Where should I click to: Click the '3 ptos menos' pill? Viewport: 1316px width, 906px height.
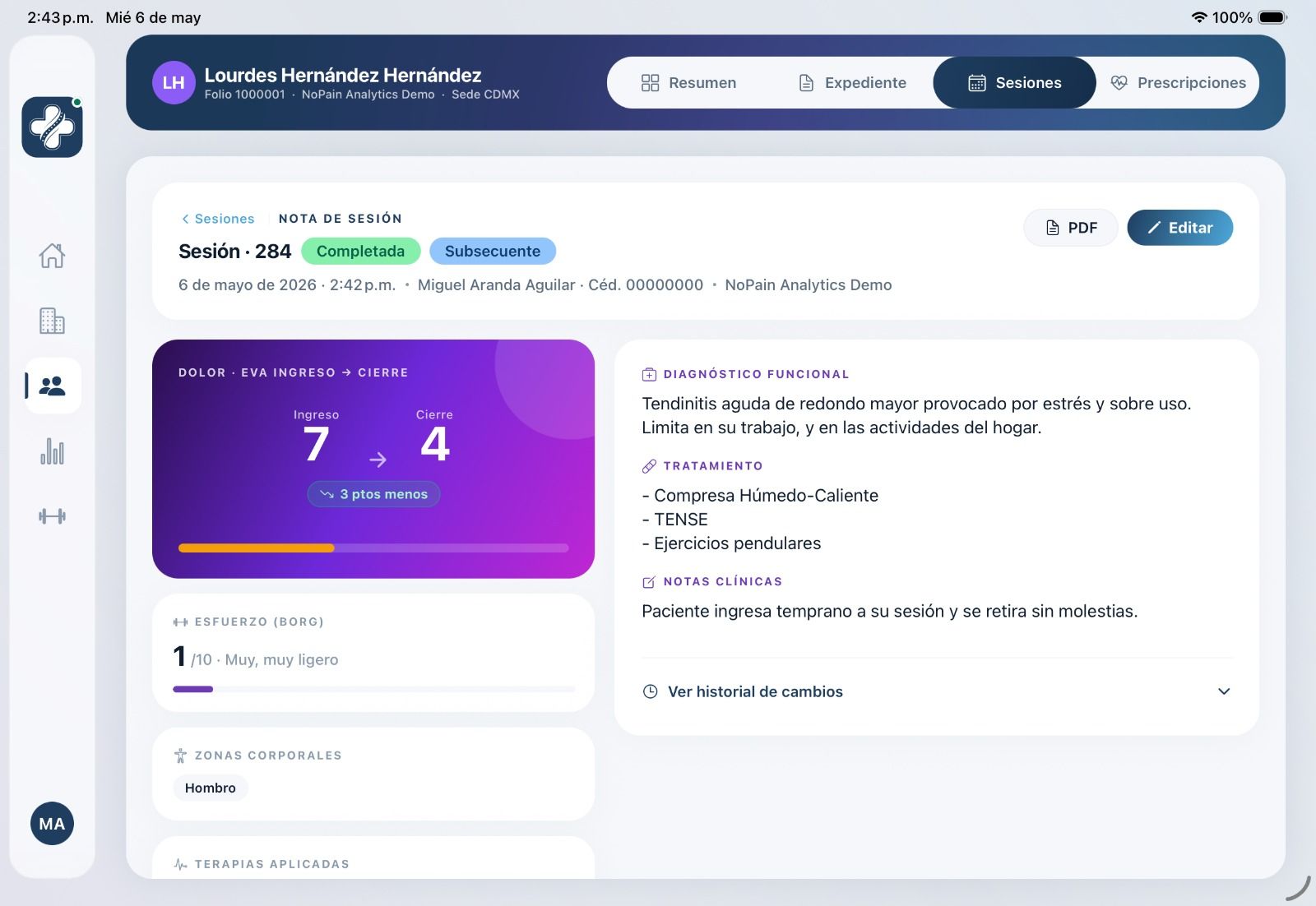374,494
